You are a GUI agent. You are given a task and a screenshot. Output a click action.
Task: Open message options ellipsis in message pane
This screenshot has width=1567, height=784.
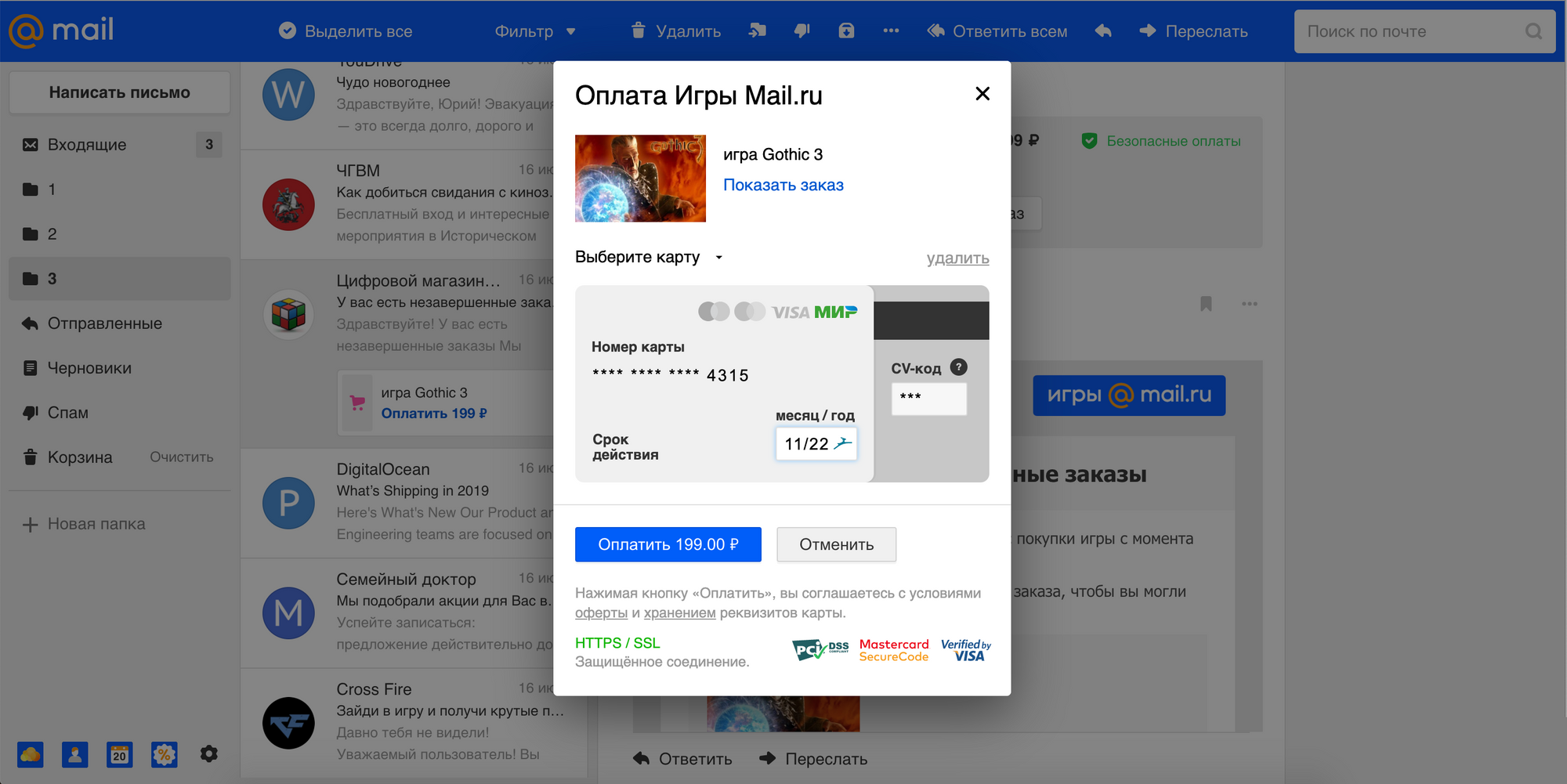[x=1250, y=303]
